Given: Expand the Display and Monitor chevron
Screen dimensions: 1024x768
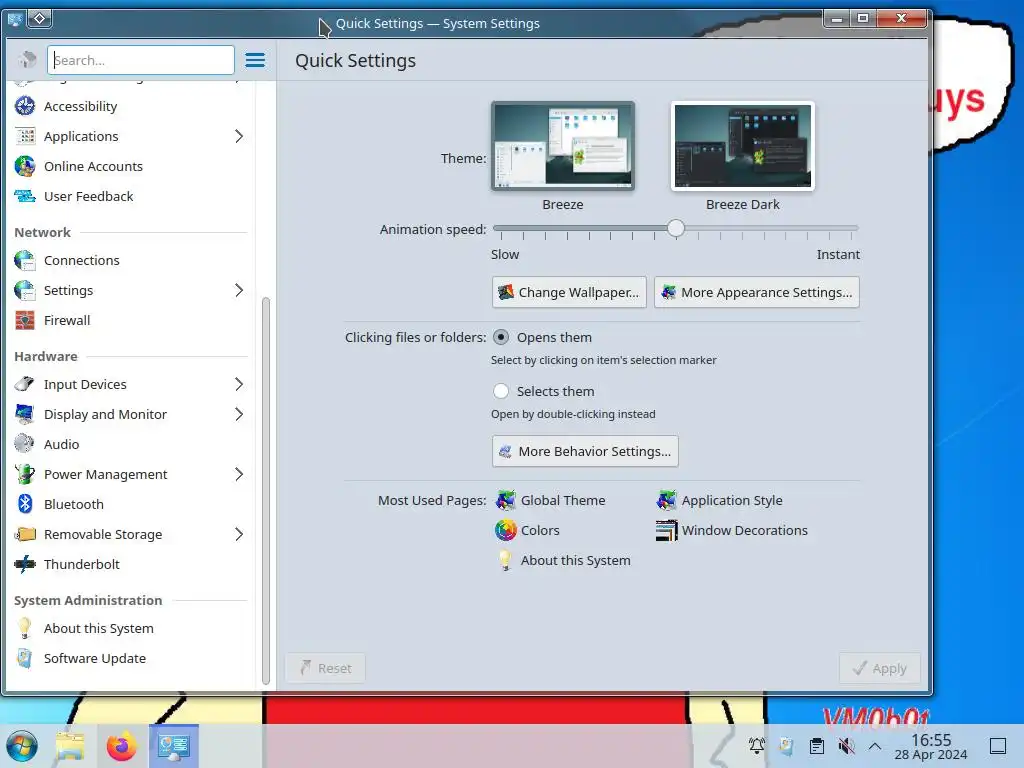Looking at the screenshot, I should 239,414.
